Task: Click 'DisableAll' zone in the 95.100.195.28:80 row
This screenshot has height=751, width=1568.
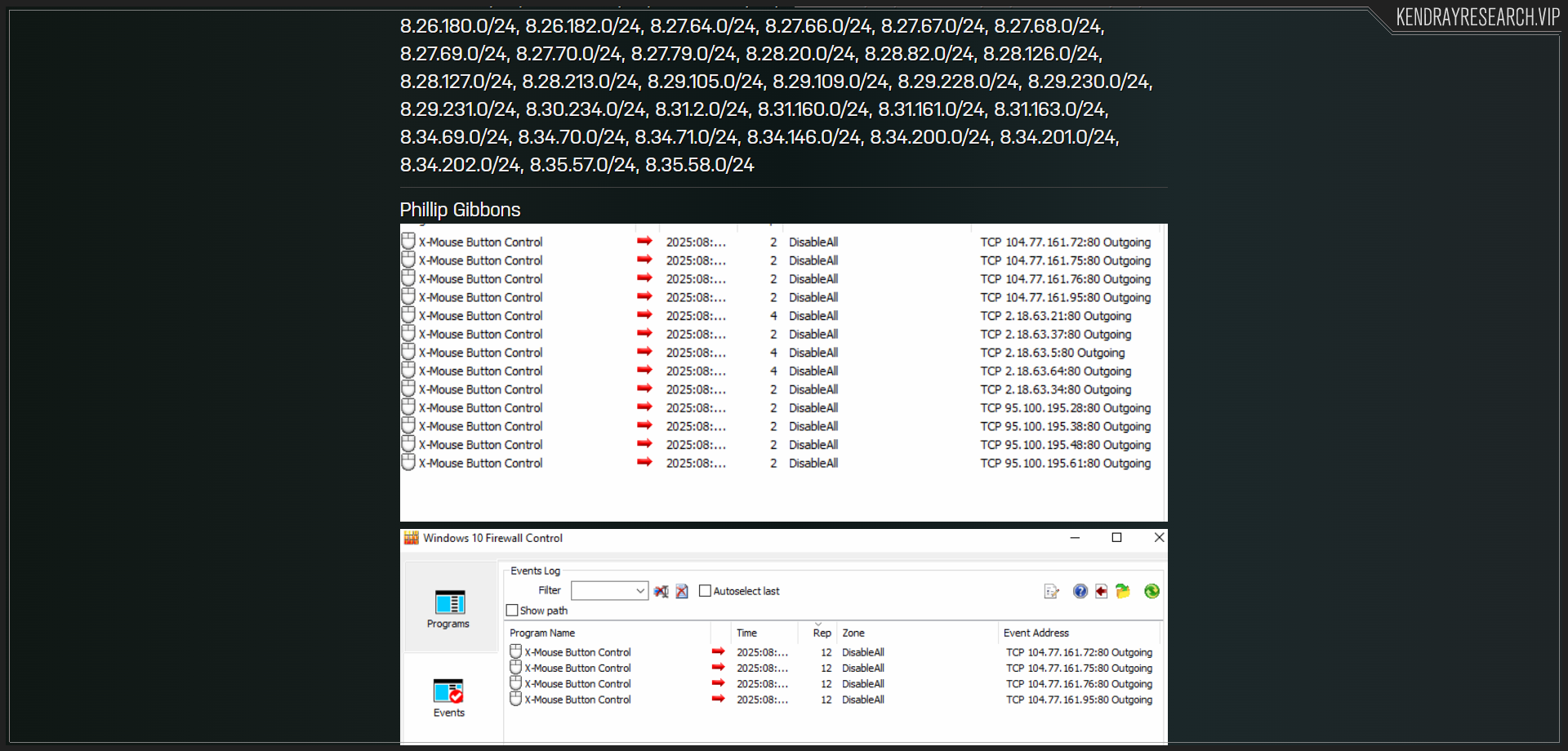Action: pyautogui.click(x=813, y=408)
